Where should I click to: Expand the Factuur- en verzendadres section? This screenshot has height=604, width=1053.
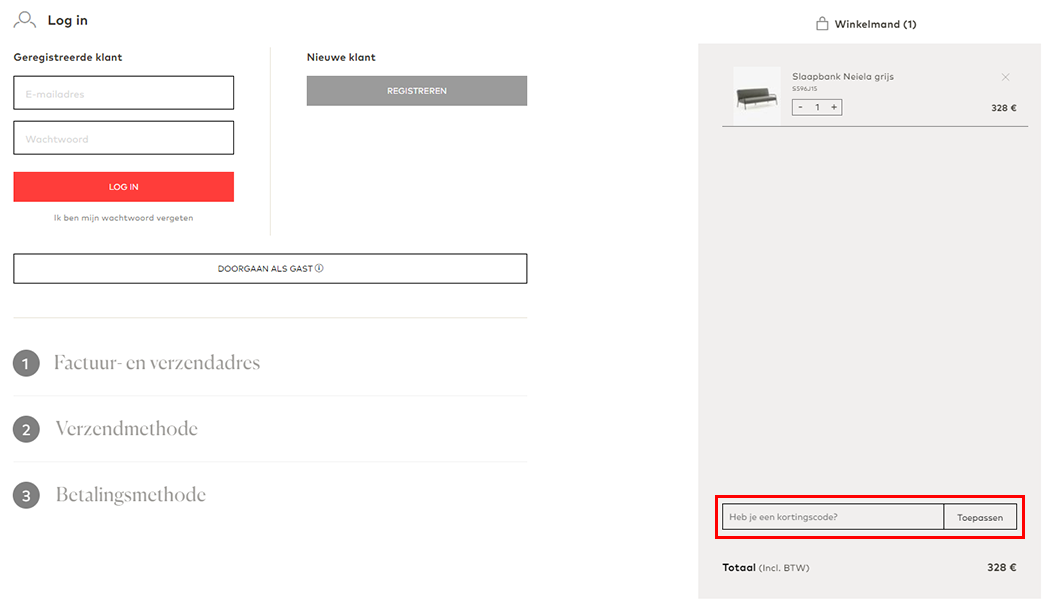pyautogui.click(x=157, y=363)
